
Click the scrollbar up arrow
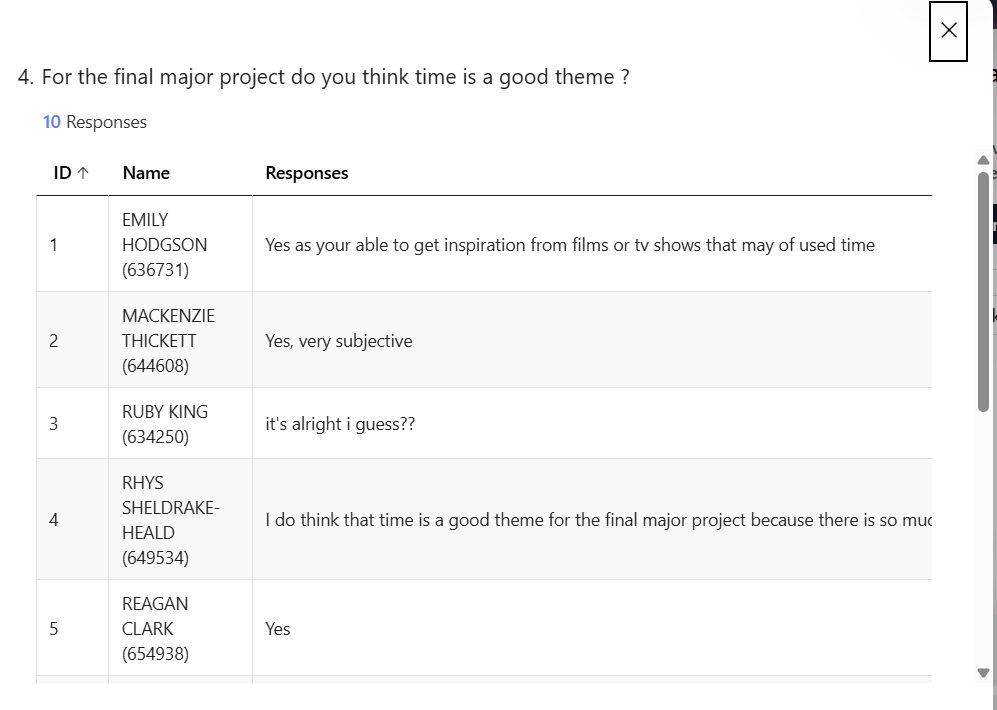(x=983, y=160)
